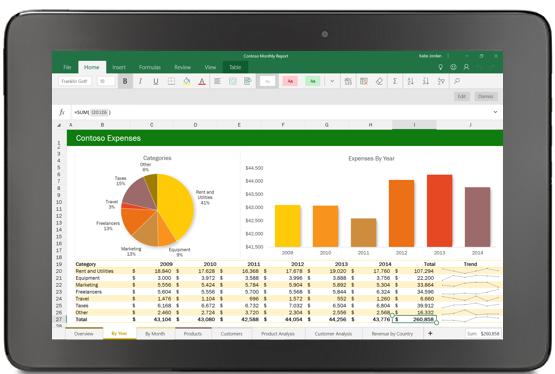Click the text alignment icon
The width and height of the screenshot is (555, 374).
pos(217,81)
